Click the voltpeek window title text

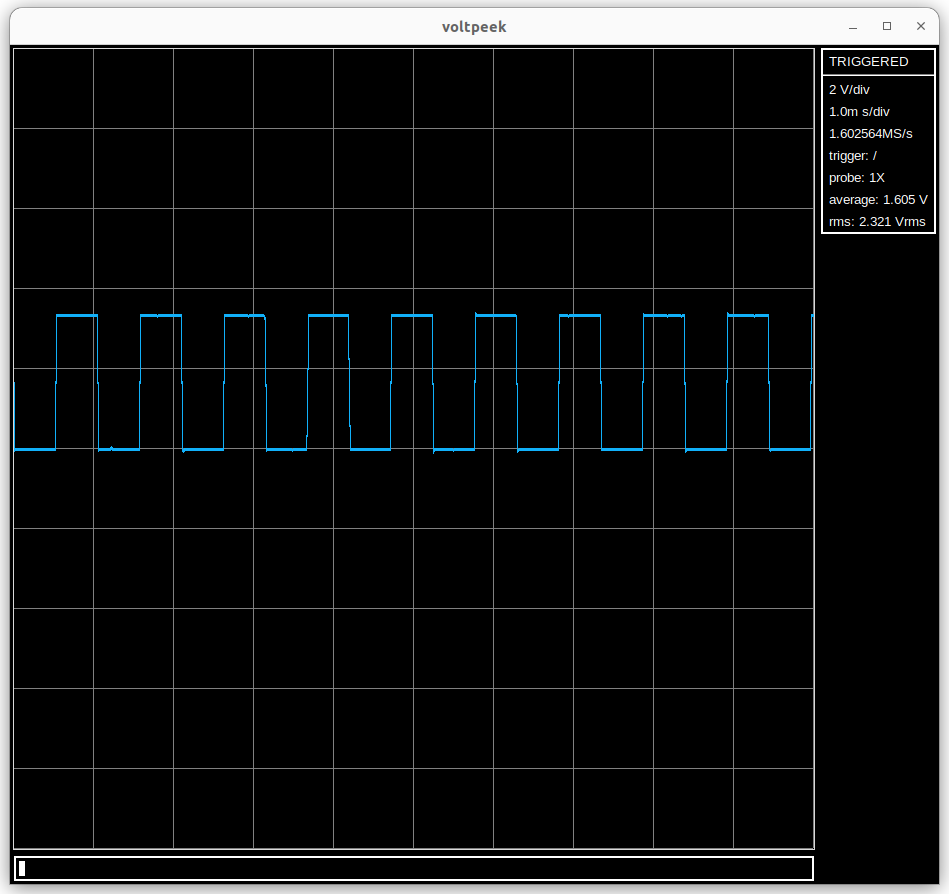[474, 27]
